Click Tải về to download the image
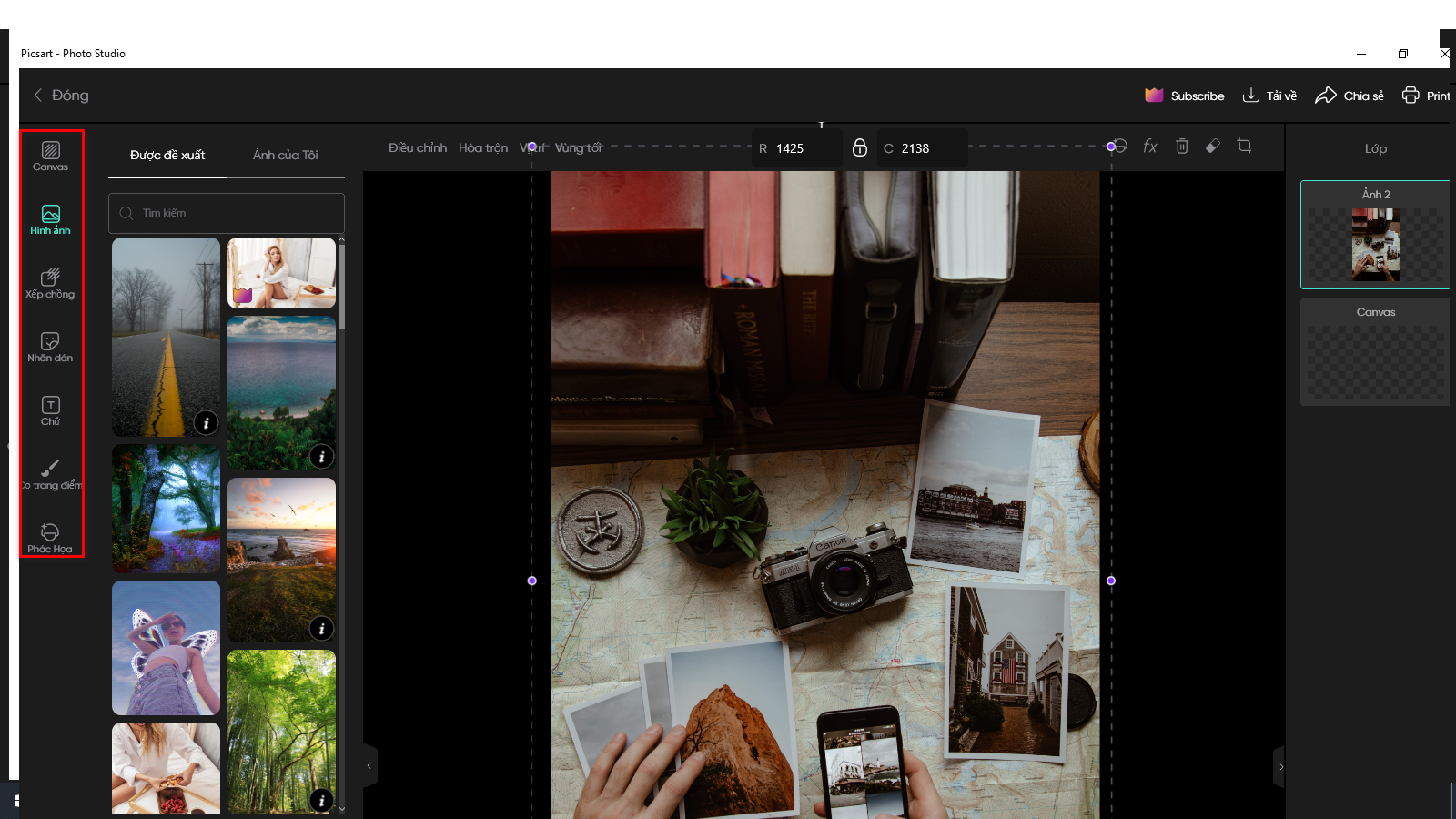This screenshot has height=819, width=1456. point(1269,96)
